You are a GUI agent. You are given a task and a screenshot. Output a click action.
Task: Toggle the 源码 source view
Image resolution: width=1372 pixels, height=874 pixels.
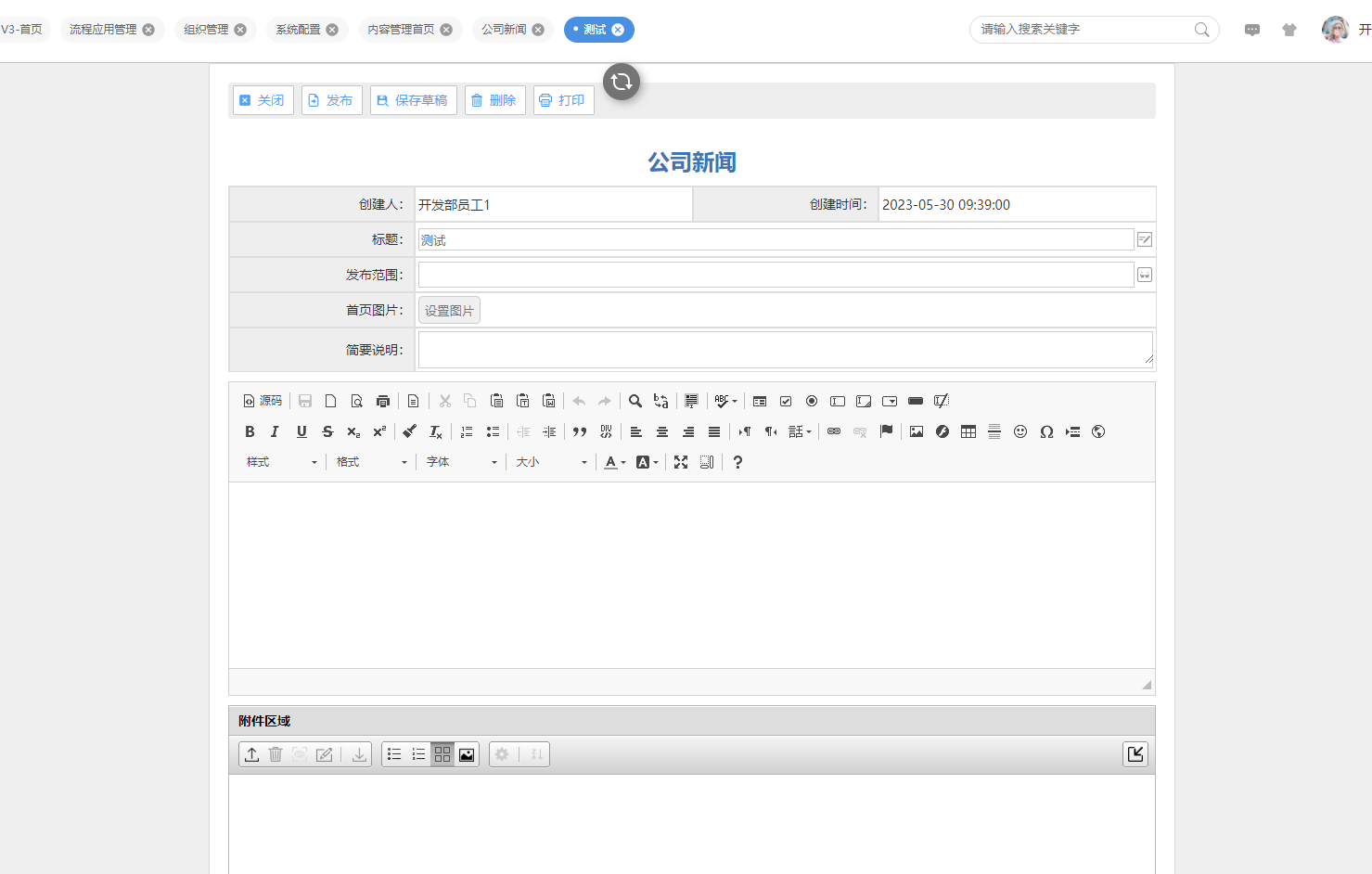pos(263,401)
